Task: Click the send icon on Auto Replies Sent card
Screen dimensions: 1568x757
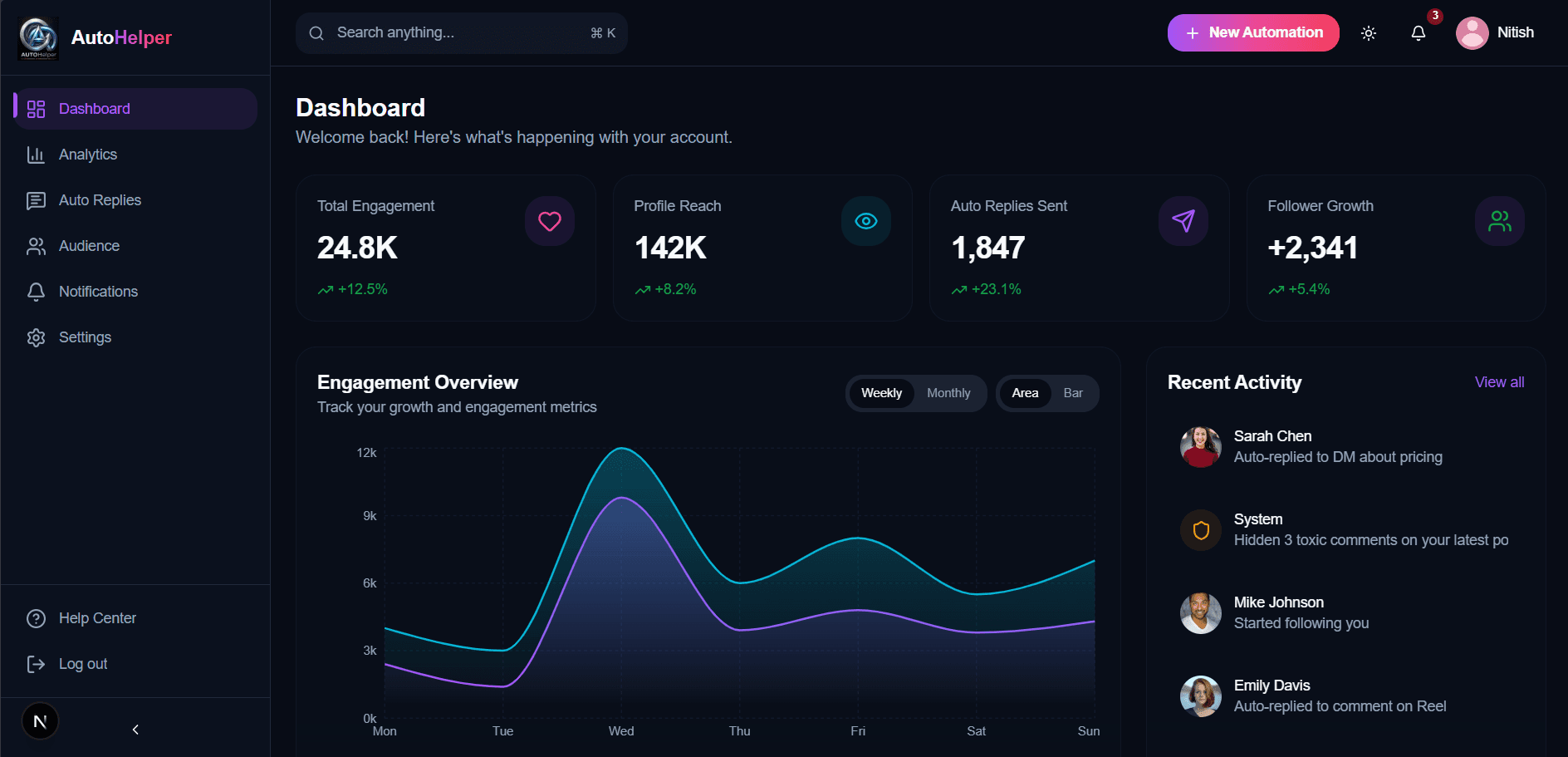Action: [x=1183, y=221]
